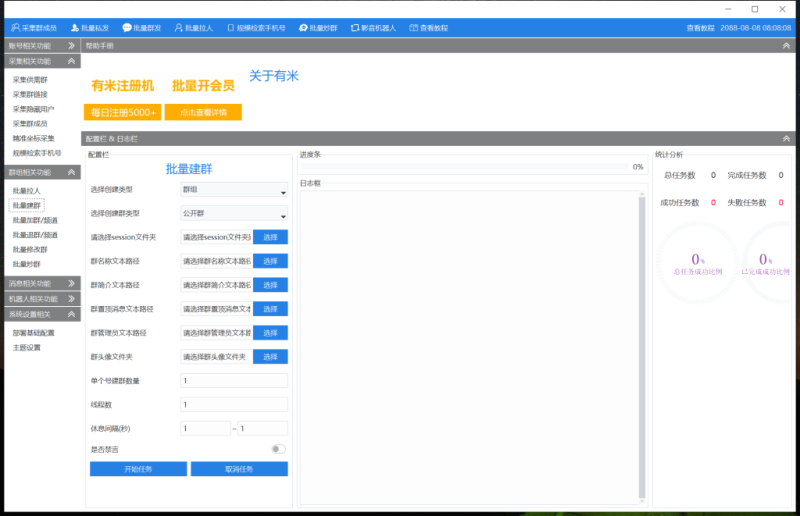Collapse the 配置栏 & 日志栏 panel chevron
Viewport: 800px width, 516px height.
pyautogui.click(x=786, y=138)
